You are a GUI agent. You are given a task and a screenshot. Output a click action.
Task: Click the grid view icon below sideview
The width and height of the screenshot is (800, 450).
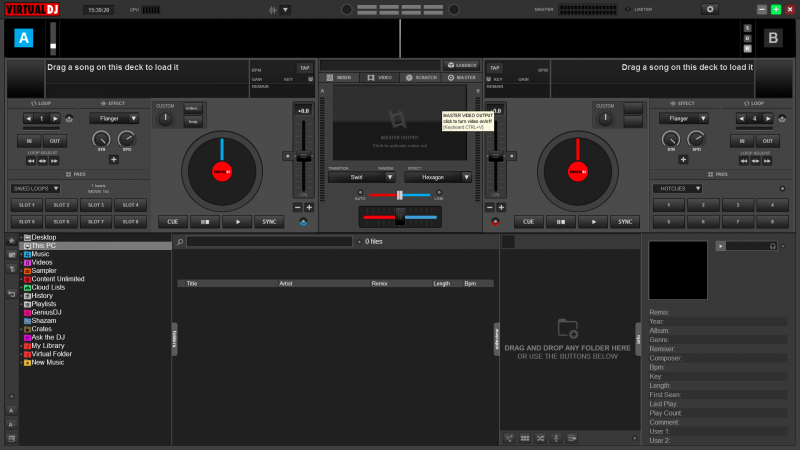524,438
